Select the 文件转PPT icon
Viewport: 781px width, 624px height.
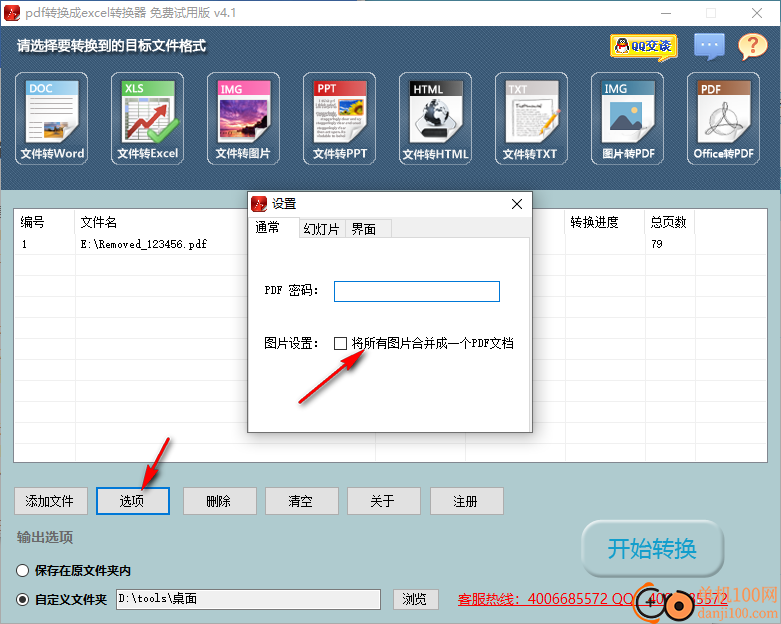(x=339, y=119)
